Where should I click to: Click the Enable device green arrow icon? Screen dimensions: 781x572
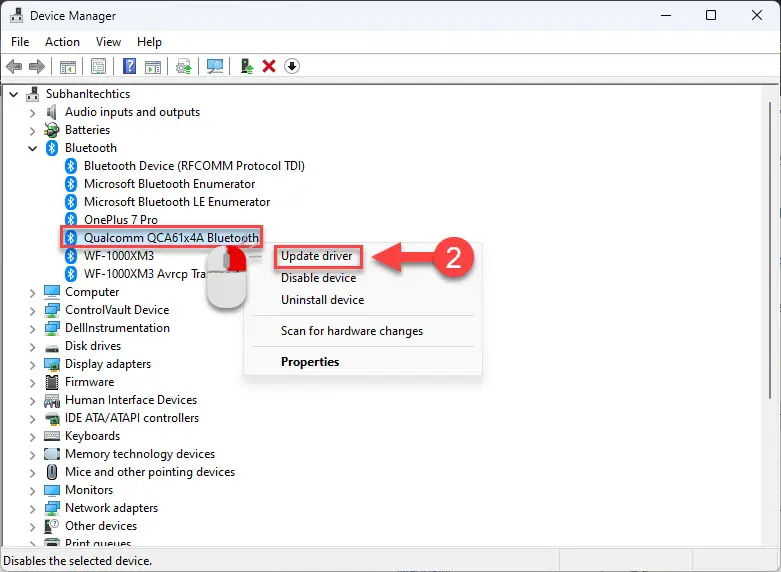click(x=247, y=66)
